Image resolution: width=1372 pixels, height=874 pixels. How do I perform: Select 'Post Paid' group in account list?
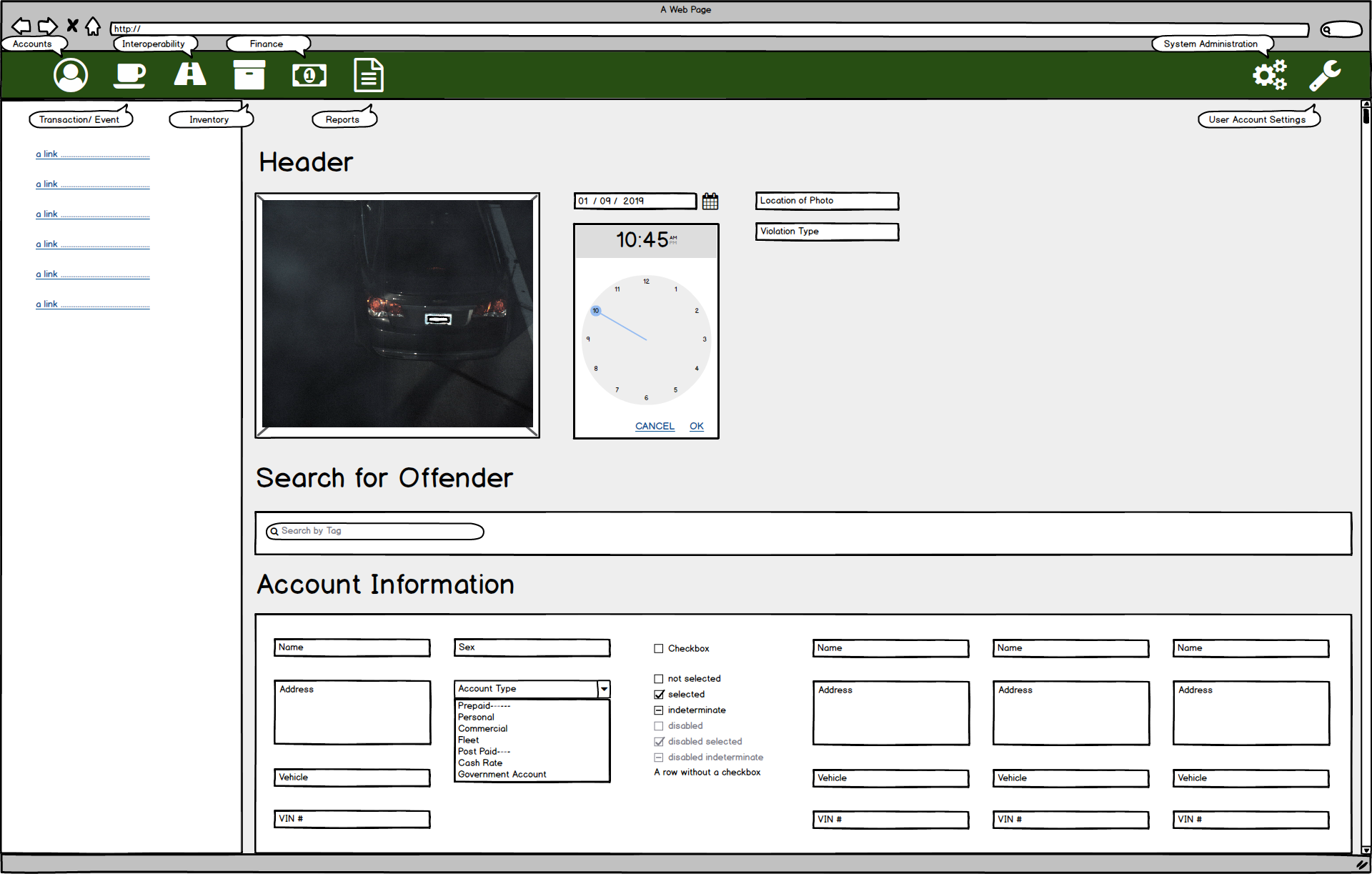pos(484,752)
